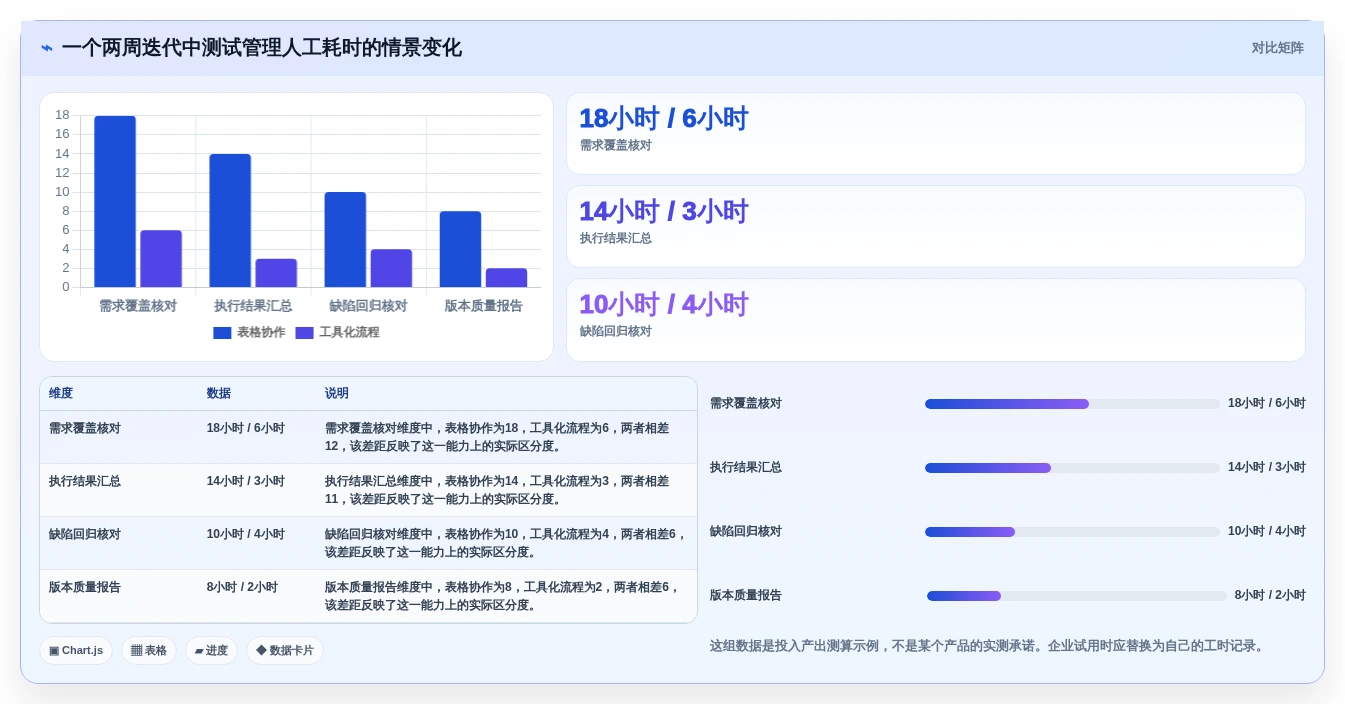The height and width of the screenshot is (704, 1345).
Task: Click the 工具化流程 bar for 需求覆盖核对
Action: (161, 259)
